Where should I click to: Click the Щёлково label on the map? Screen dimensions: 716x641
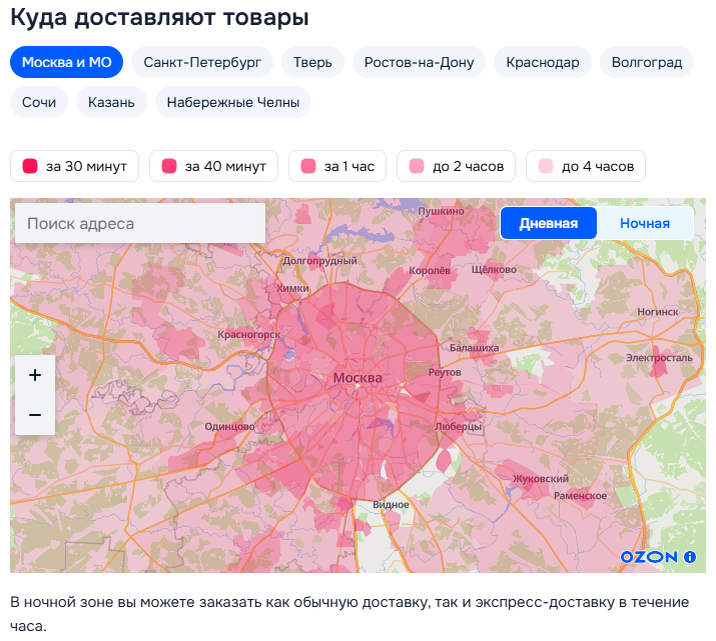tap(494, 270)
